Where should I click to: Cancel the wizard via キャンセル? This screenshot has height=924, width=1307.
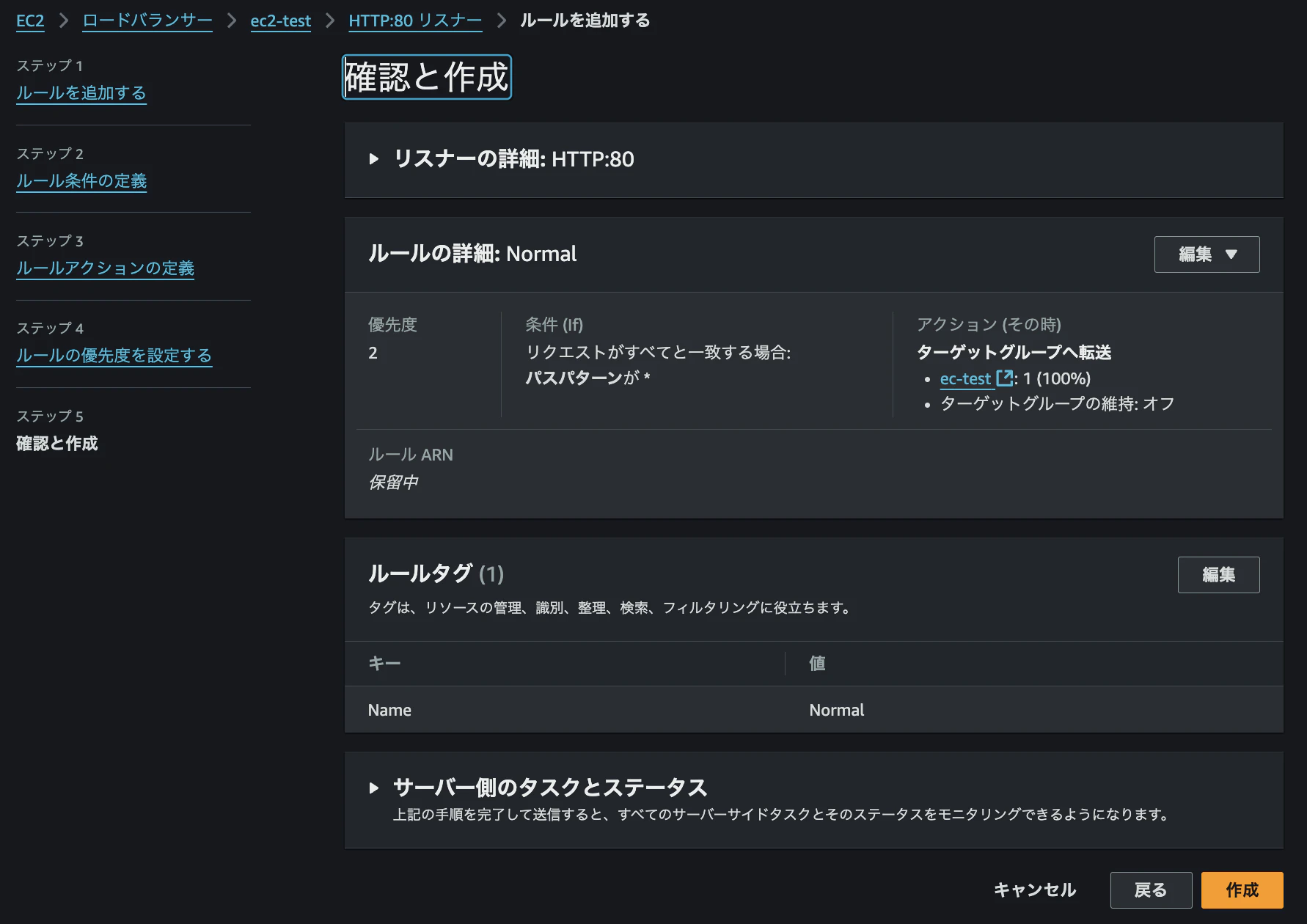[x=1035, y=890]
